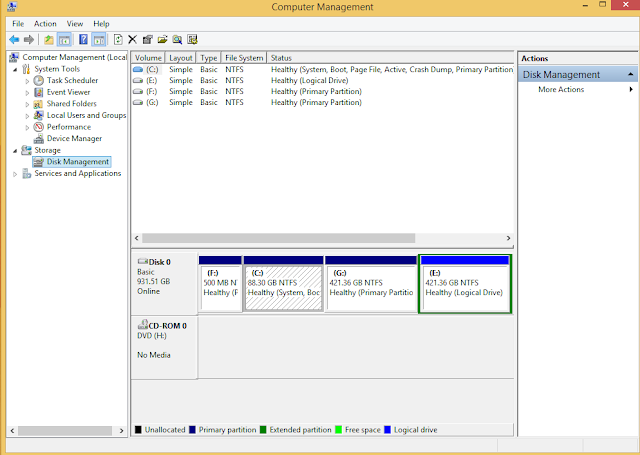Click the Disk 0 drive icon
This screenshot has height=455, width=640.
pyautogui.click(x=142, y=261)
